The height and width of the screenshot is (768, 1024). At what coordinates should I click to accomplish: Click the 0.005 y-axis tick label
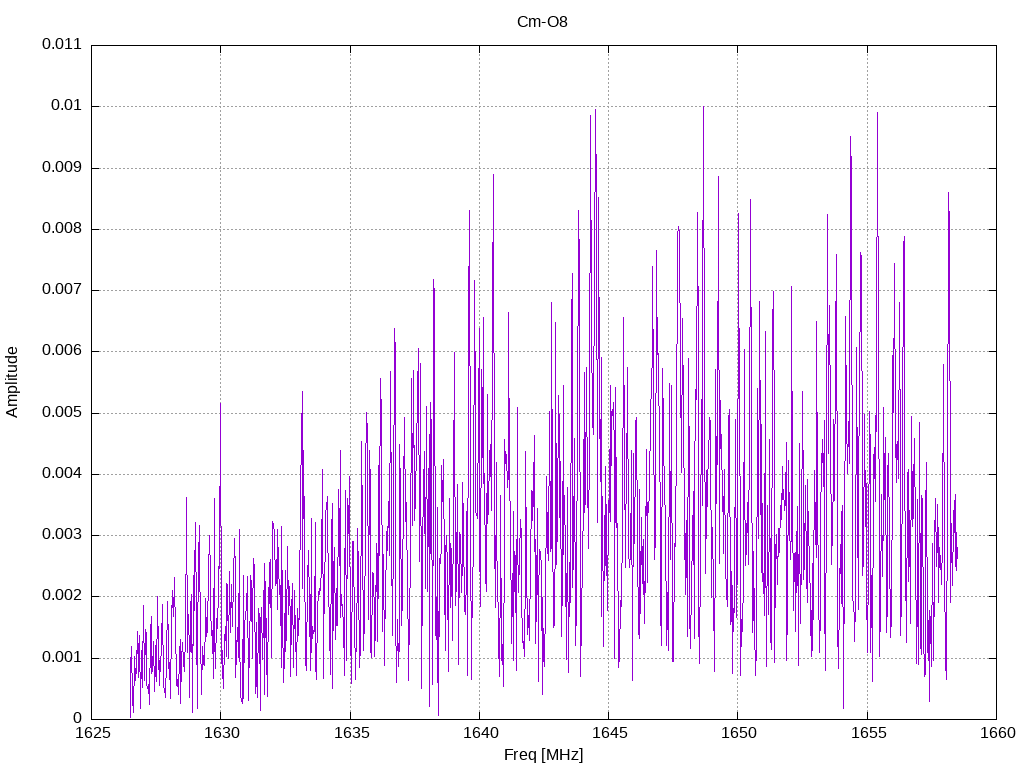pyautogui.click(x=62, y=411)
